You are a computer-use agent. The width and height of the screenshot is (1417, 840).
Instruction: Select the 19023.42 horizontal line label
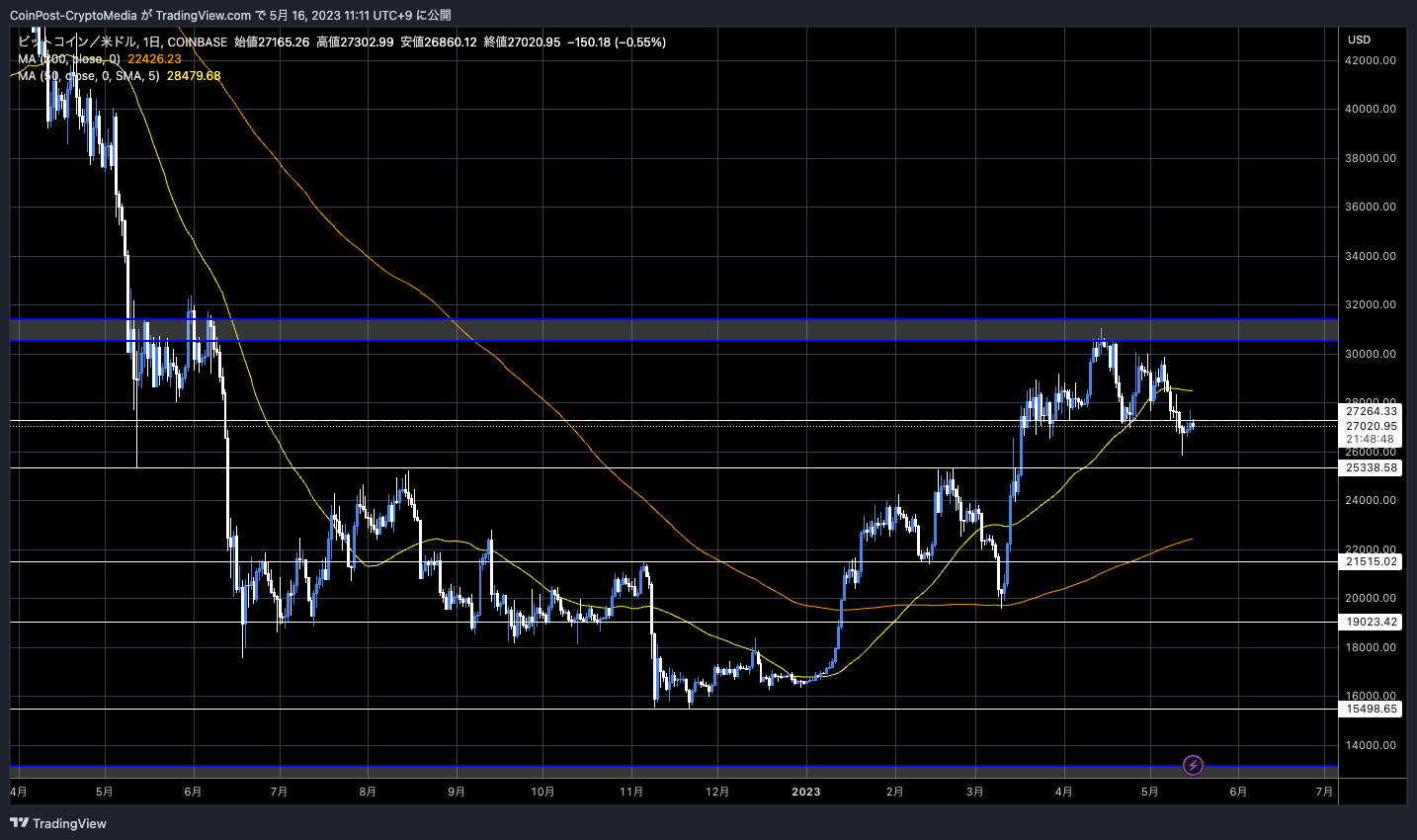point(1372,622)
